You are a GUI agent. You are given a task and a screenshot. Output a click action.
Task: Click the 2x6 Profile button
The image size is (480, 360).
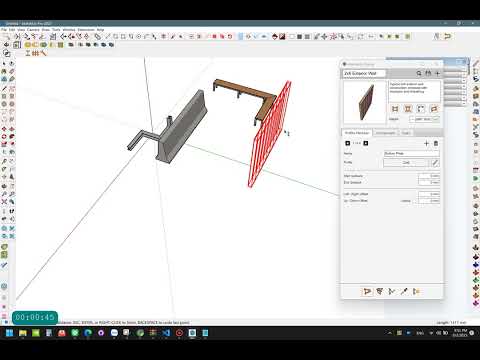coord(406,163)
